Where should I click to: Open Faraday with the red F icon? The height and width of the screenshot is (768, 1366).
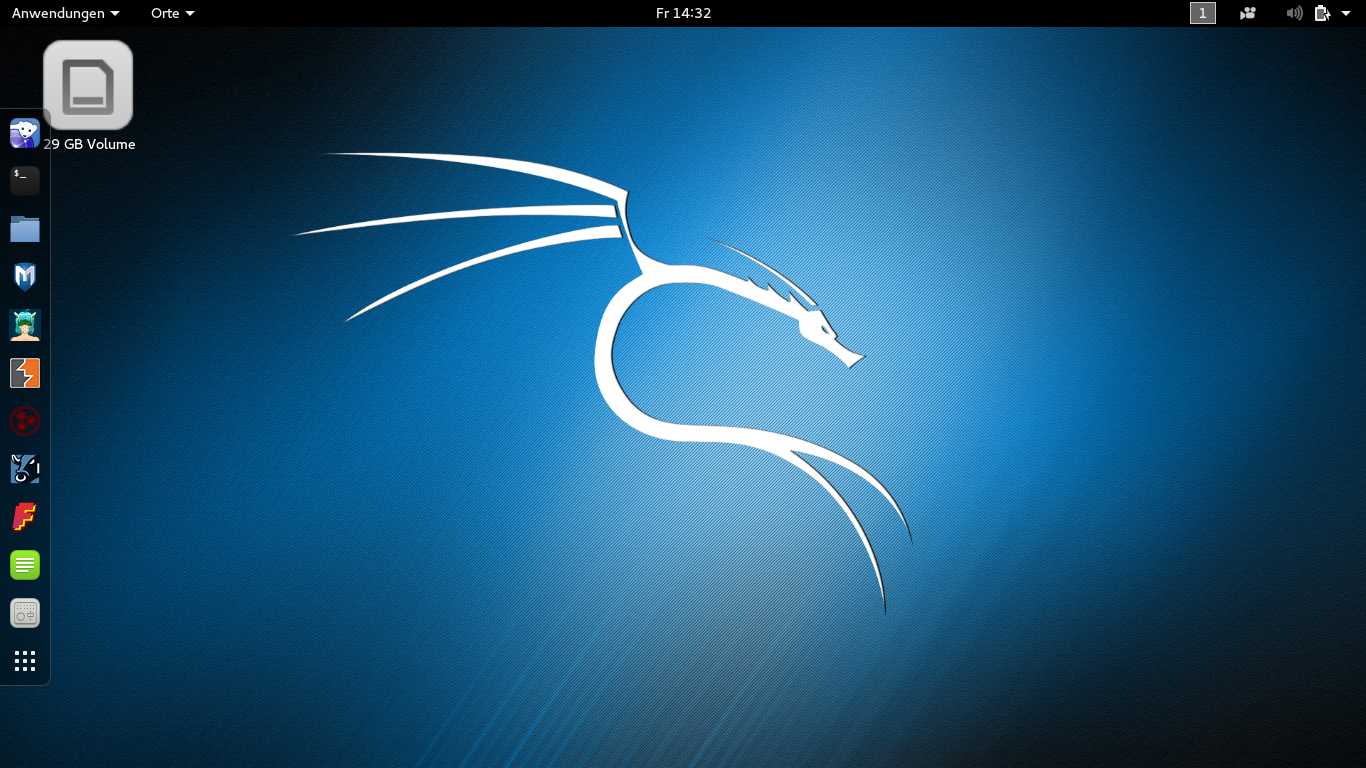[25, 517]
